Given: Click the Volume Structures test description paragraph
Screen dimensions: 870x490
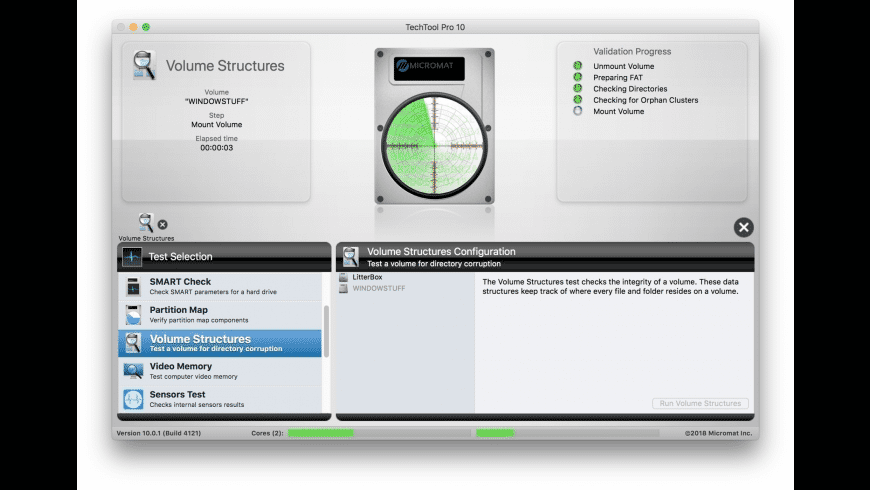Looking at the screenshot, I should [x=610, y=286].
